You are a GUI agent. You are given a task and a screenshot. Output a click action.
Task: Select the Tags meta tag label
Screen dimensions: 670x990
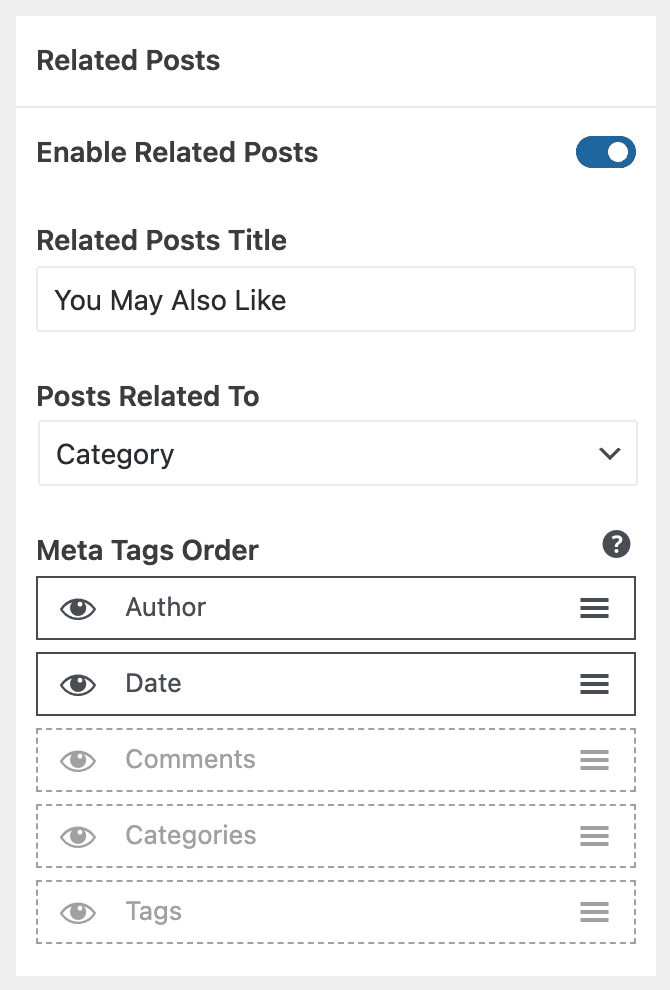pos(153,911)
